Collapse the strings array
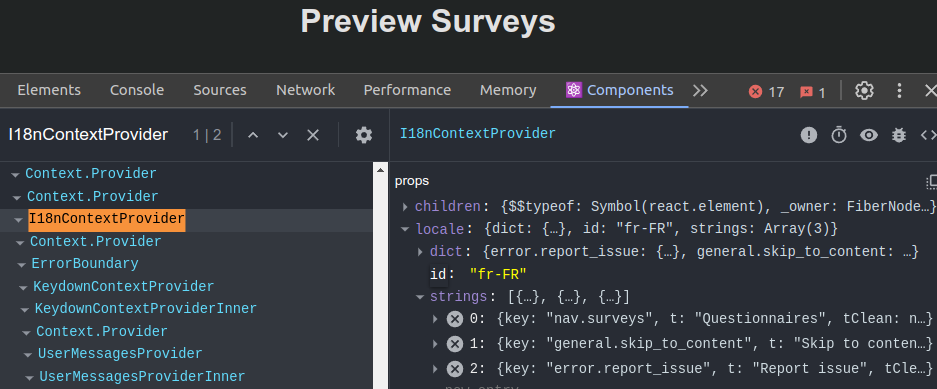 click(x=420, y=297)
